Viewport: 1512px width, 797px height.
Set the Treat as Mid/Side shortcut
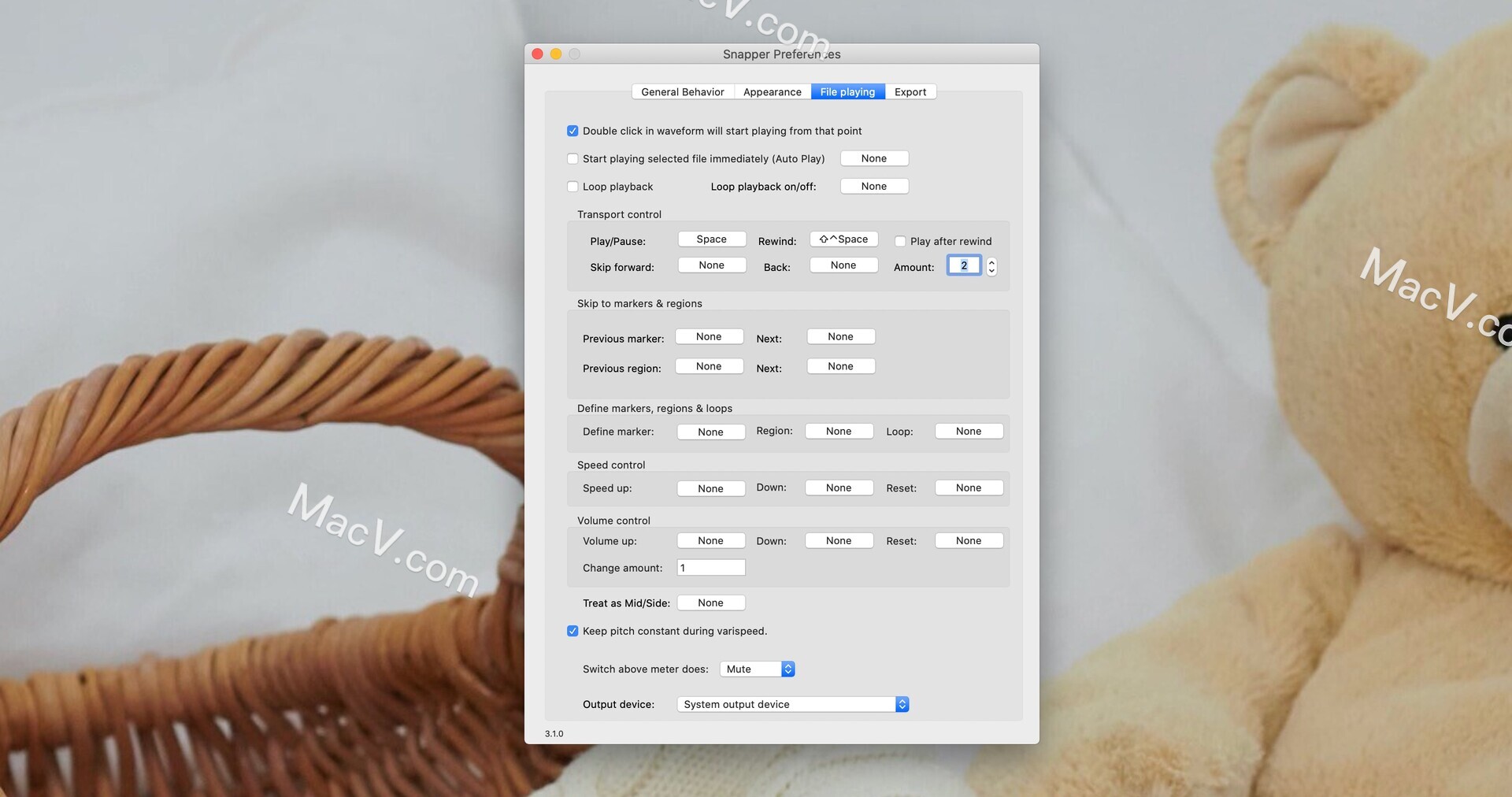(x=711, y=602)
